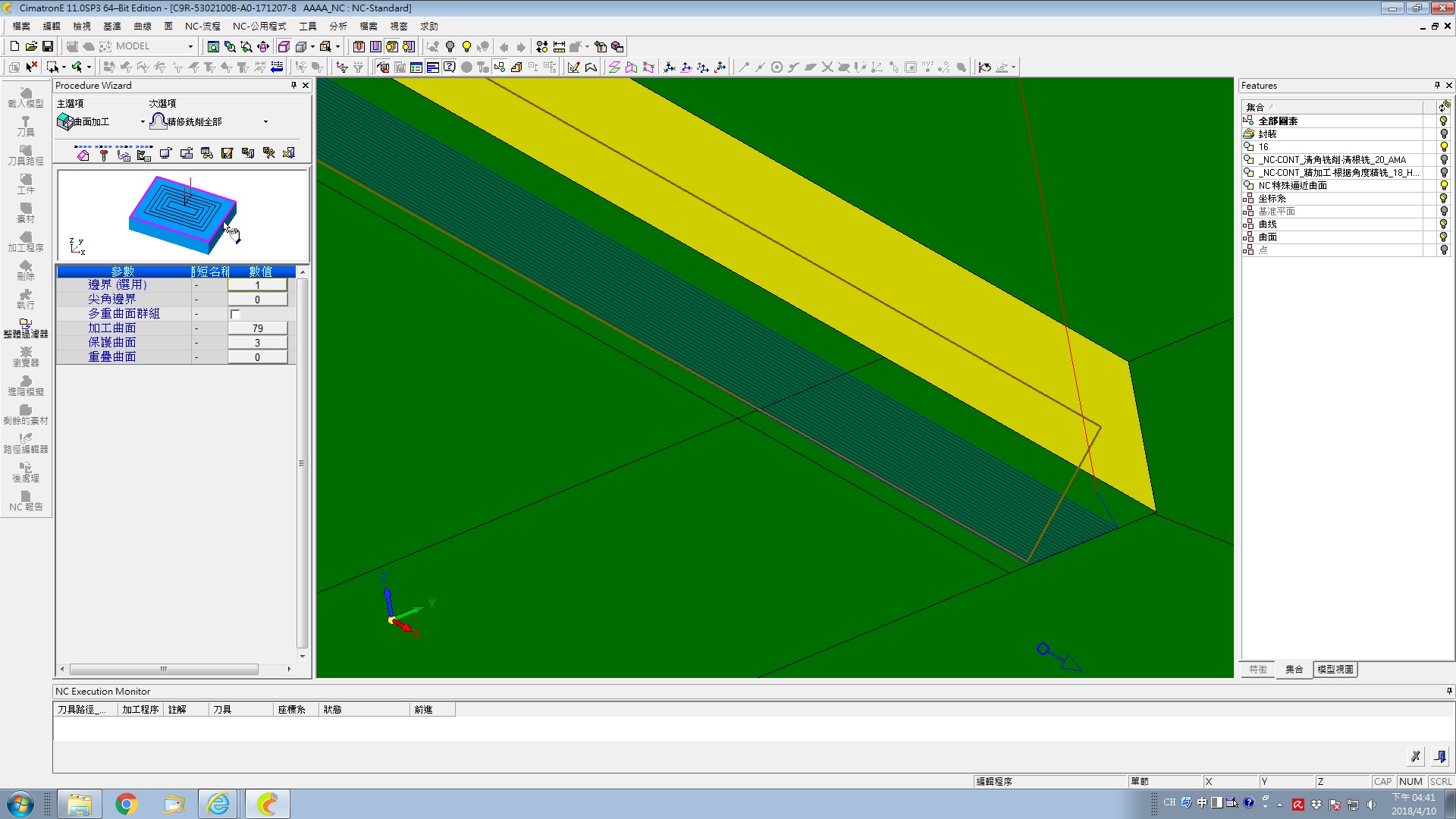Image resolution: width=1456 pixels, height=819 pixels.
Task: Toggle visibility bulb for 封装
Action: coord(1443,133)
